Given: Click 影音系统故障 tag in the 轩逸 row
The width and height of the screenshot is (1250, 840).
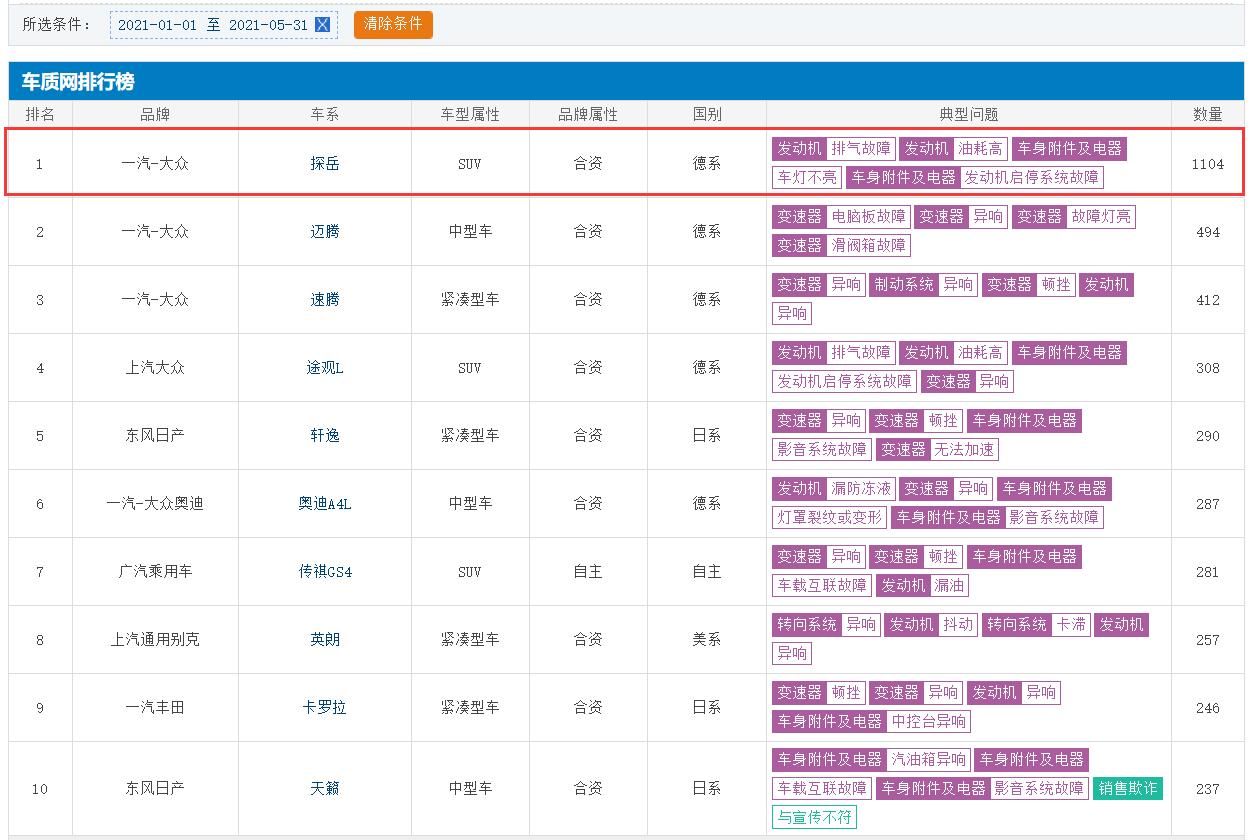Looking at the screenshot, I should coord(821,450).
